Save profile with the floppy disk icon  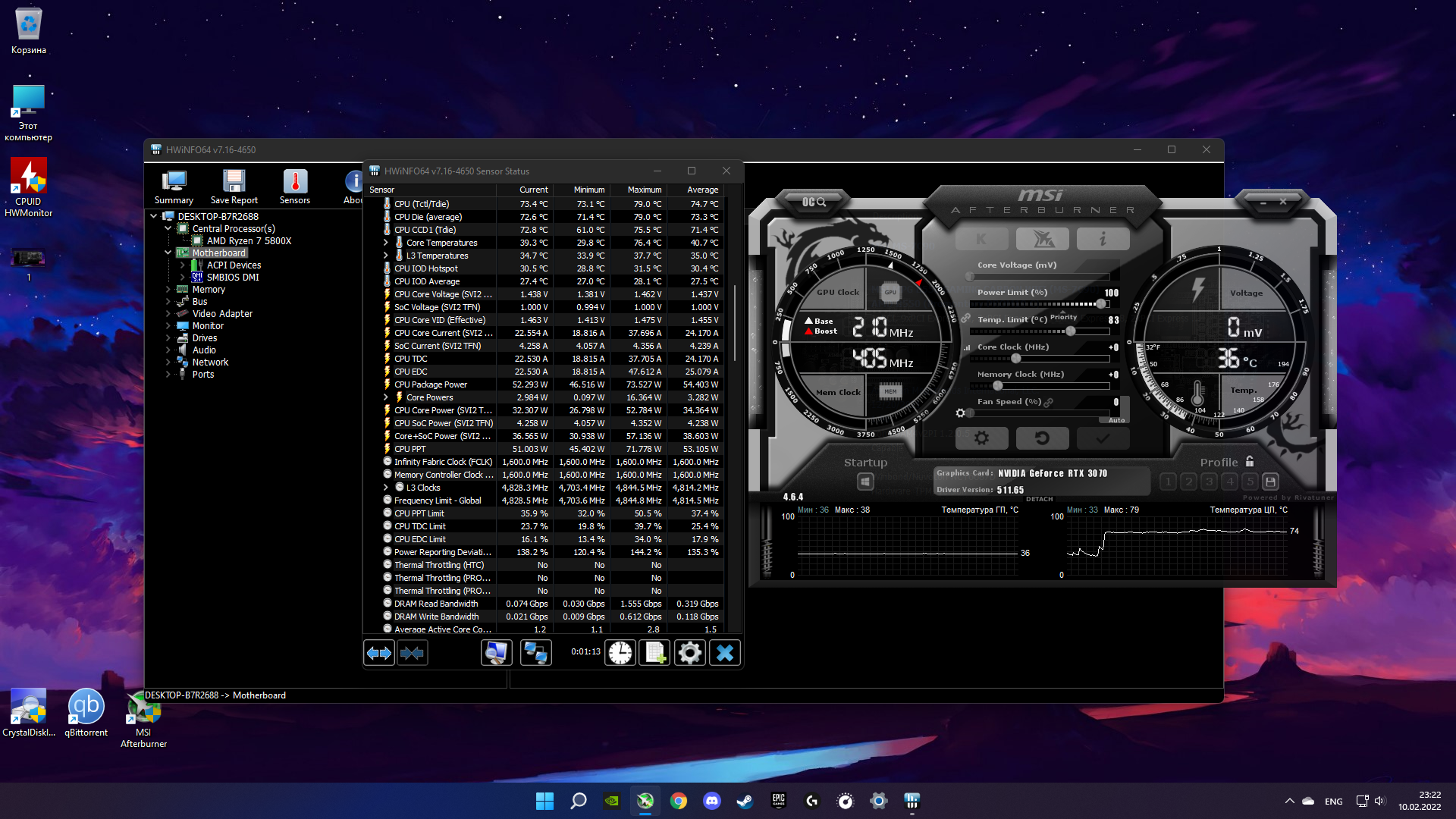coord(1271,482)
